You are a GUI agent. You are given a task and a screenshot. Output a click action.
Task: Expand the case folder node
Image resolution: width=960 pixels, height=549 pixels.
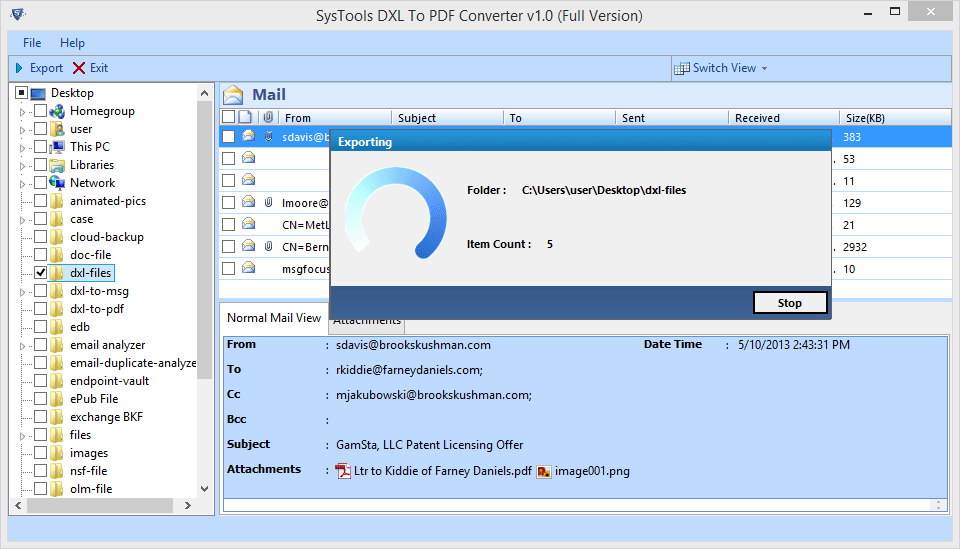click(x=23, y=220)
